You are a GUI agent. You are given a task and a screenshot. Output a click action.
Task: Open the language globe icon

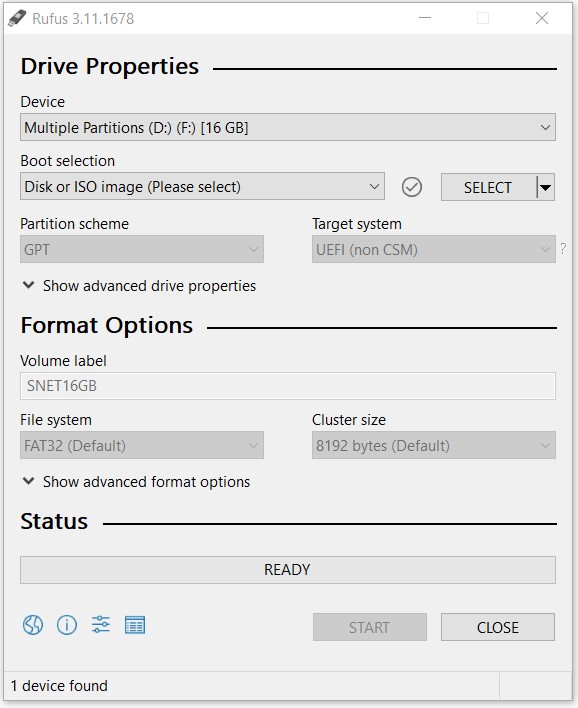pyautogui.click(x=33, y=625)
